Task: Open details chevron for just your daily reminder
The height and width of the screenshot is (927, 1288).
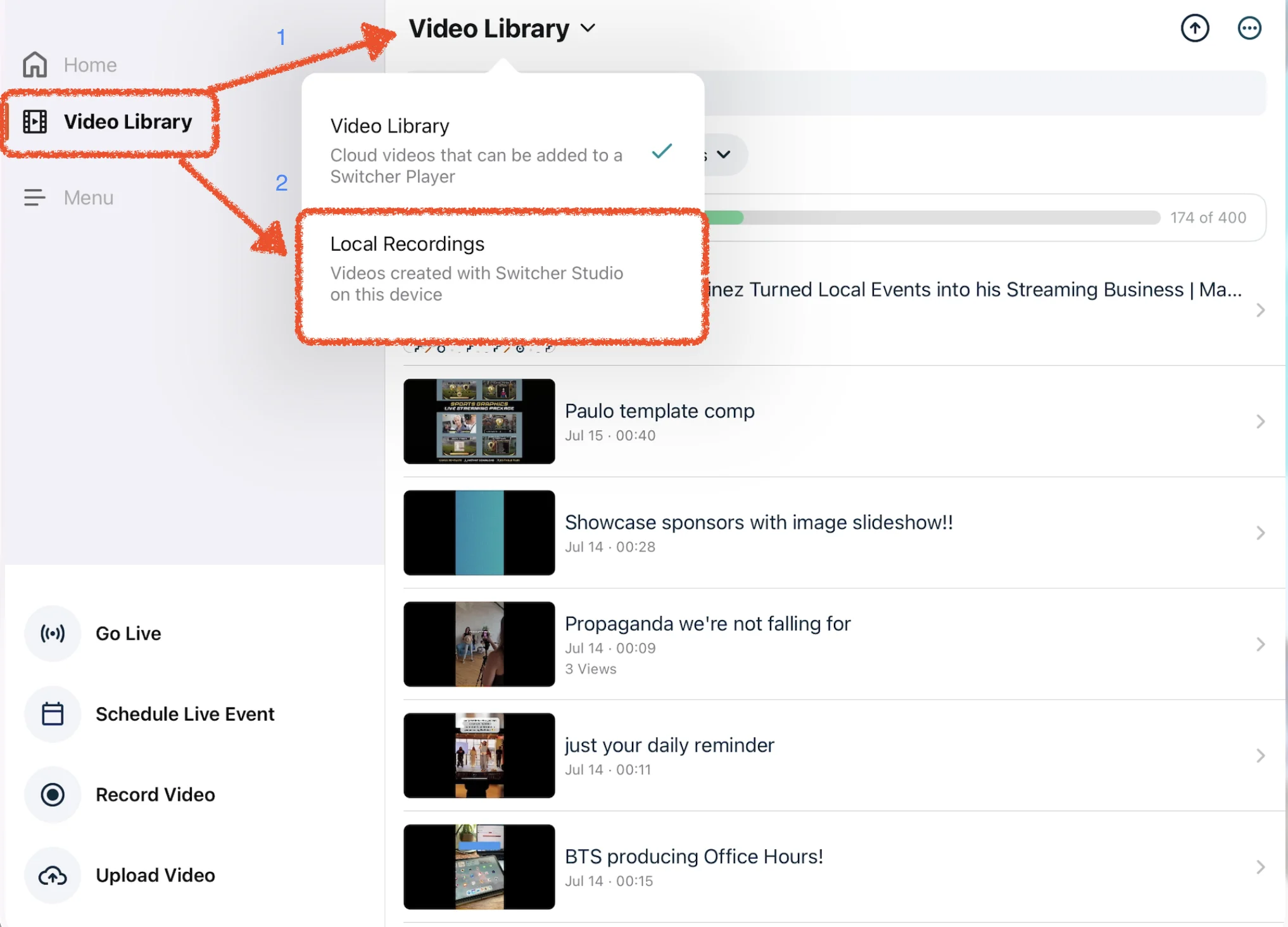Action: (x=1260, y=756)
